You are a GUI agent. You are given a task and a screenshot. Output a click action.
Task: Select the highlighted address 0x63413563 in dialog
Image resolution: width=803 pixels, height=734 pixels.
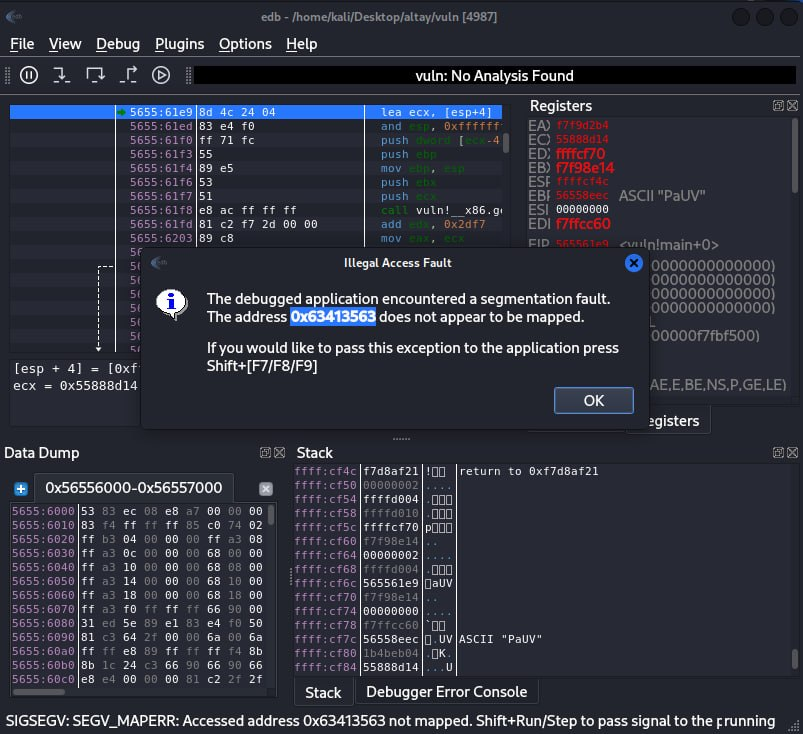(x=333, y=317)
